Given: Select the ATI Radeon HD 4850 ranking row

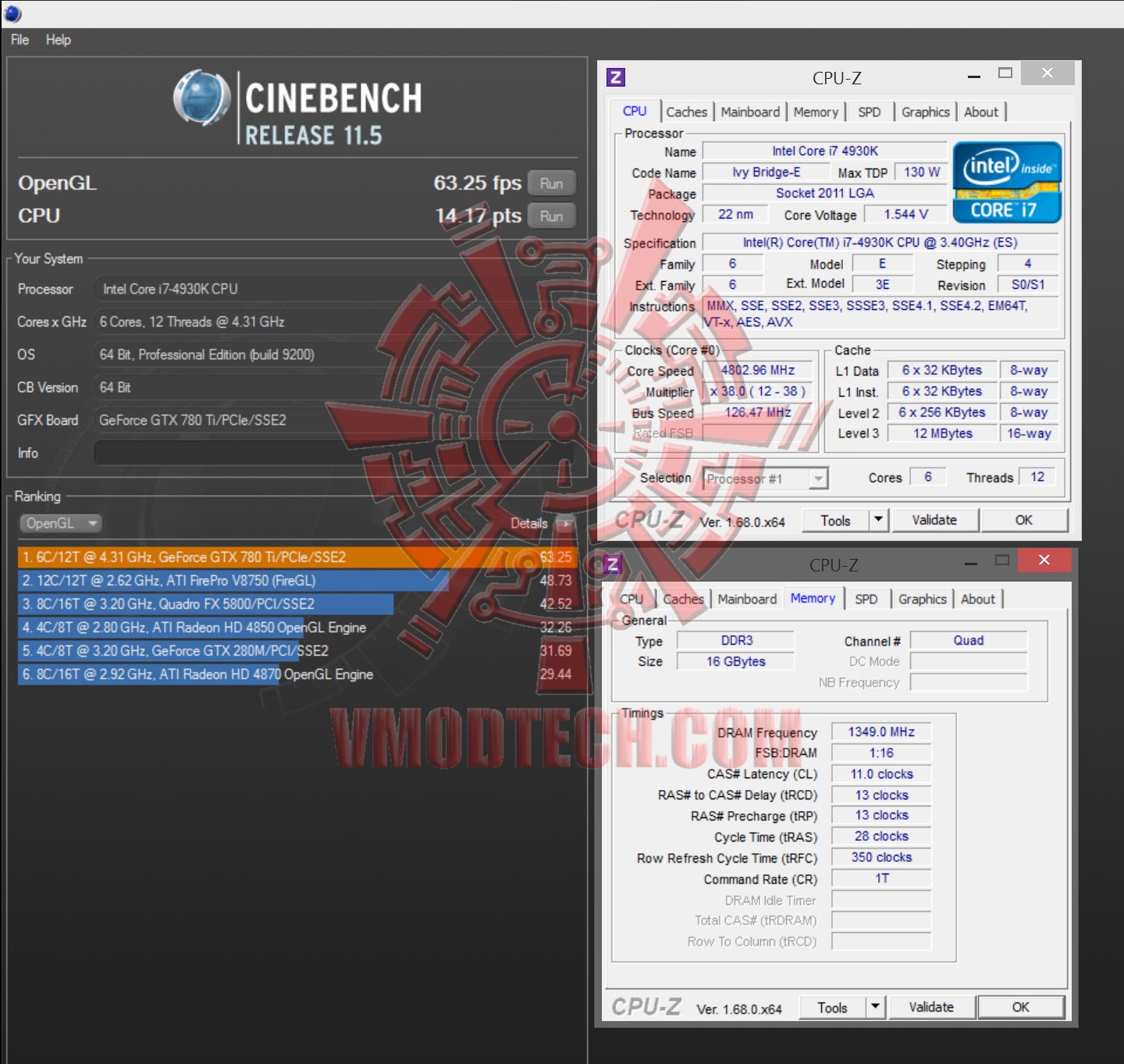Looking at the screenshot, I should 297,628.
